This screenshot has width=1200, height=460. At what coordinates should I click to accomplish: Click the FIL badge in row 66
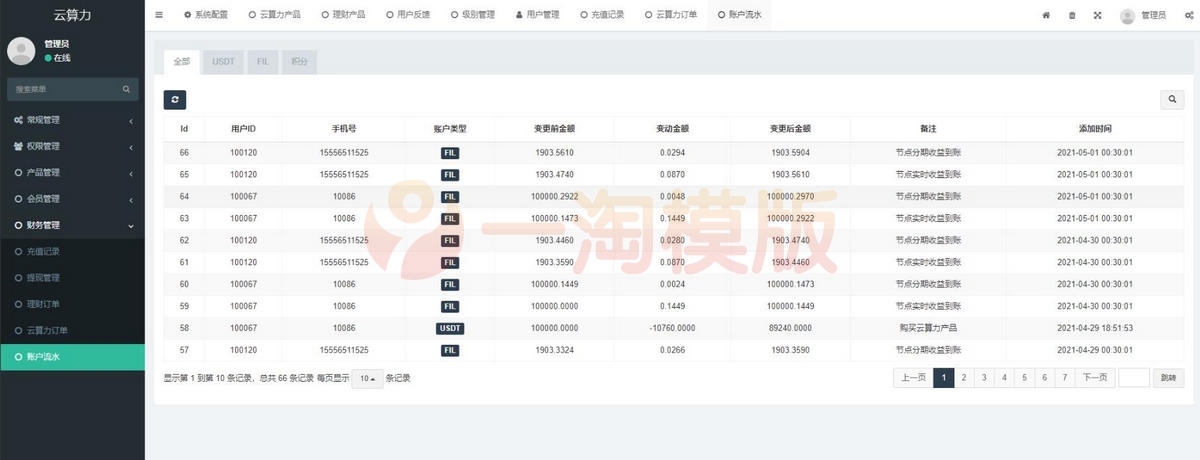(450, 153)
